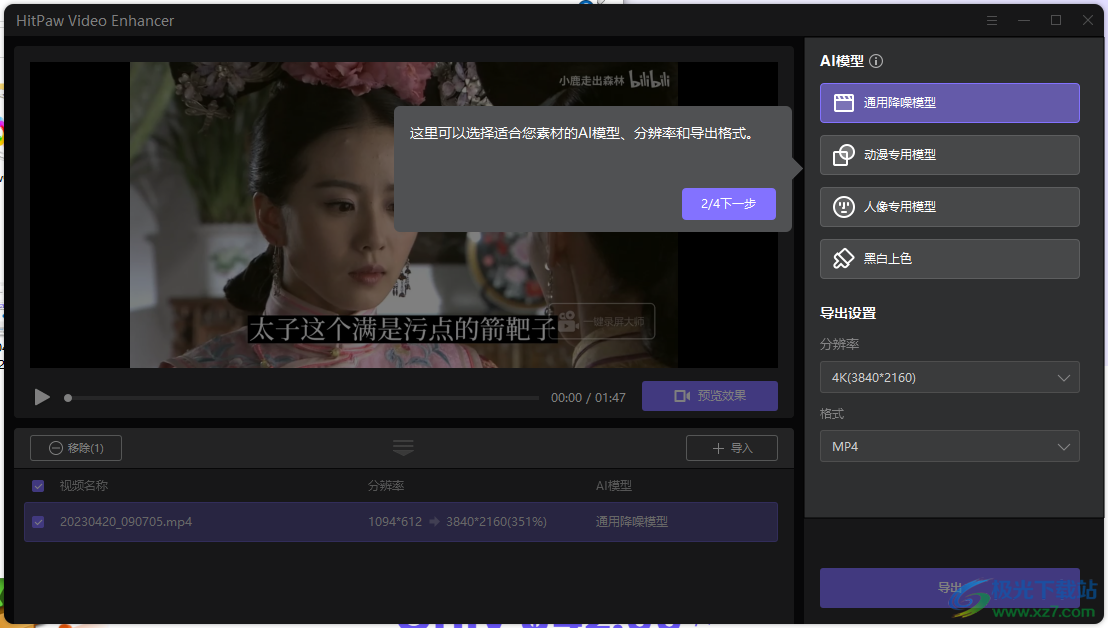Click the 视频名称 column header
Image resolution: width=1108 pixels, height=628 pixels.
tap(83, 486)
